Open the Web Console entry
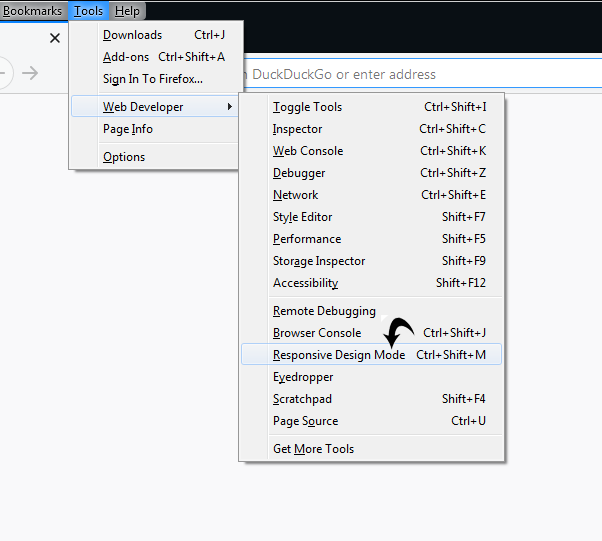602x541 pixels. (371, 151)
